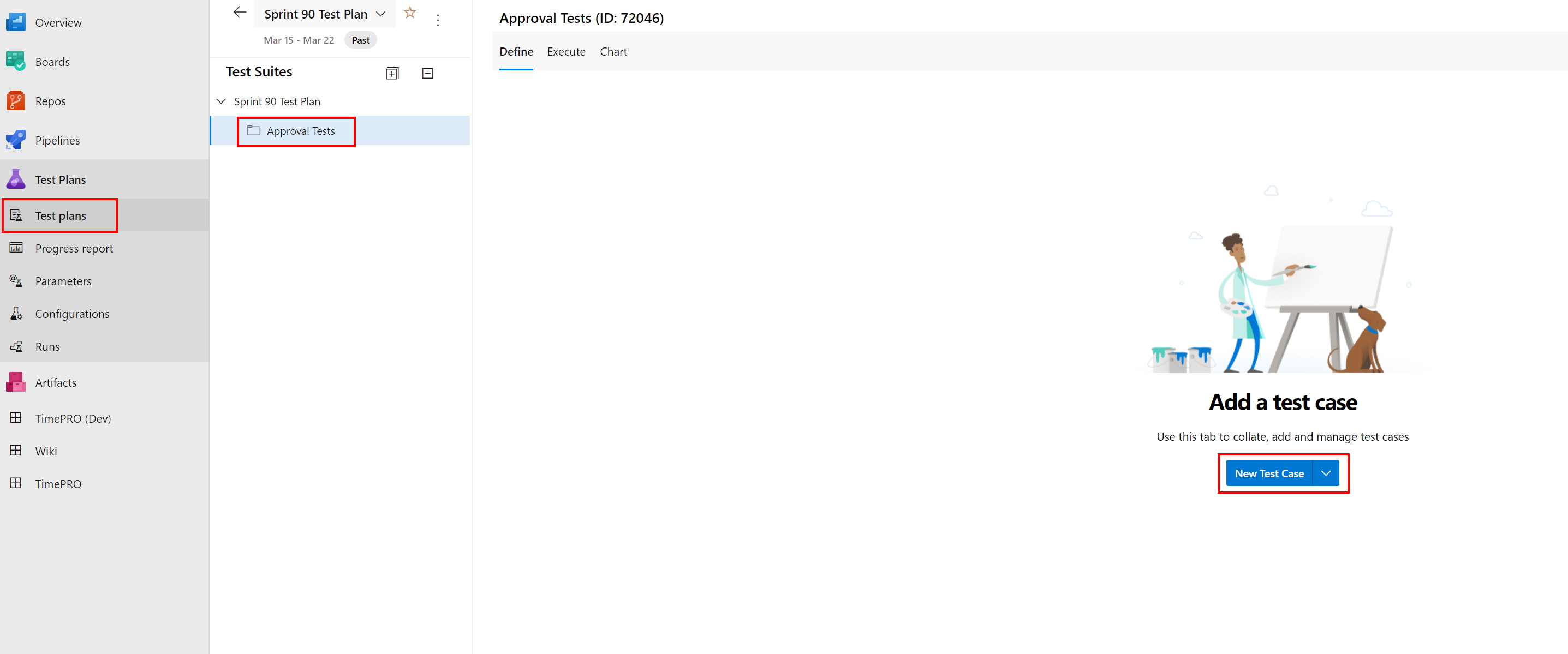
Task: Click the back arrow beside plan name
Action: pos(240,13)
